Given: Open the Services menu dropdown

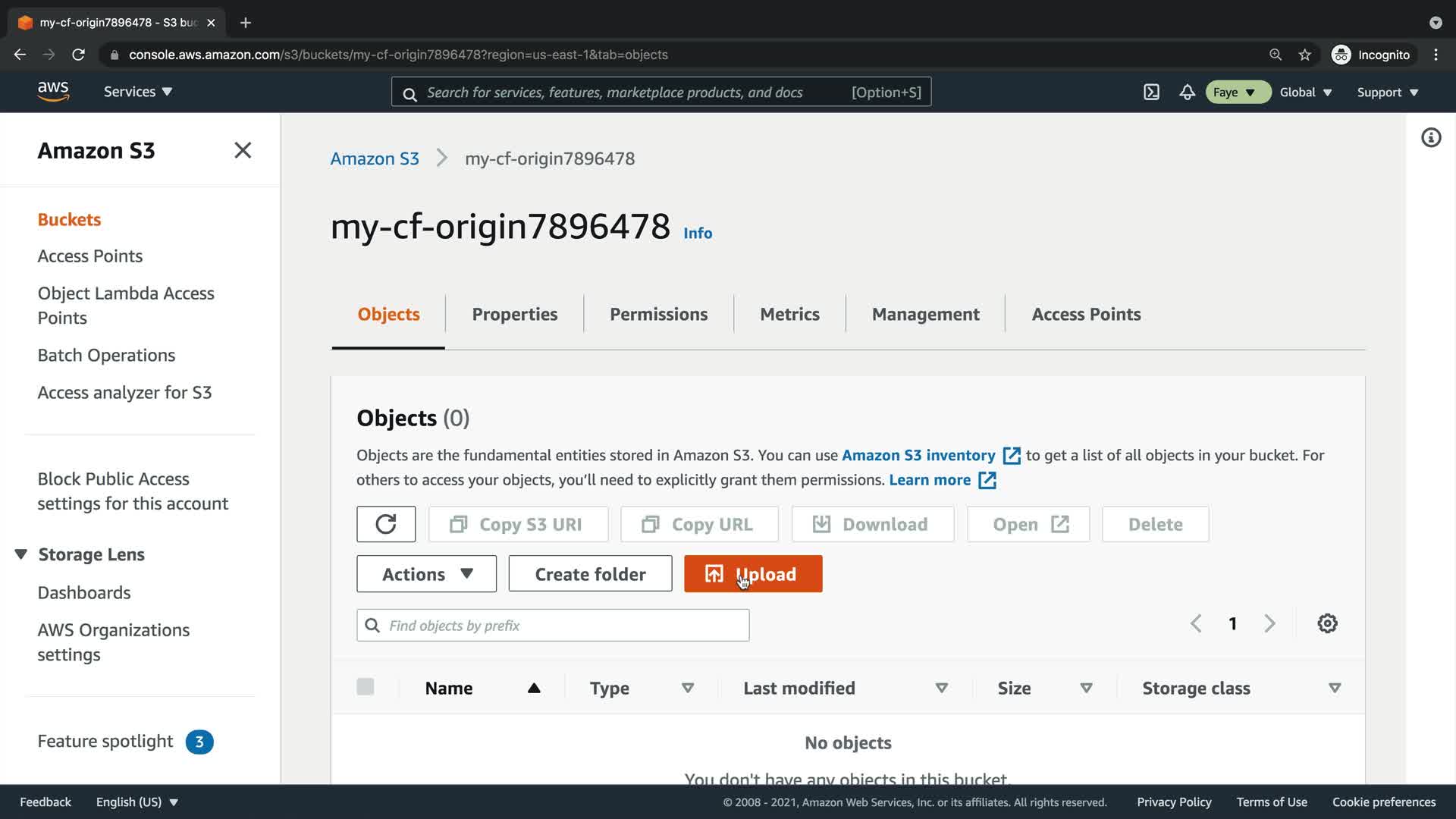Looking at the screenshot, I should (138, 92).
